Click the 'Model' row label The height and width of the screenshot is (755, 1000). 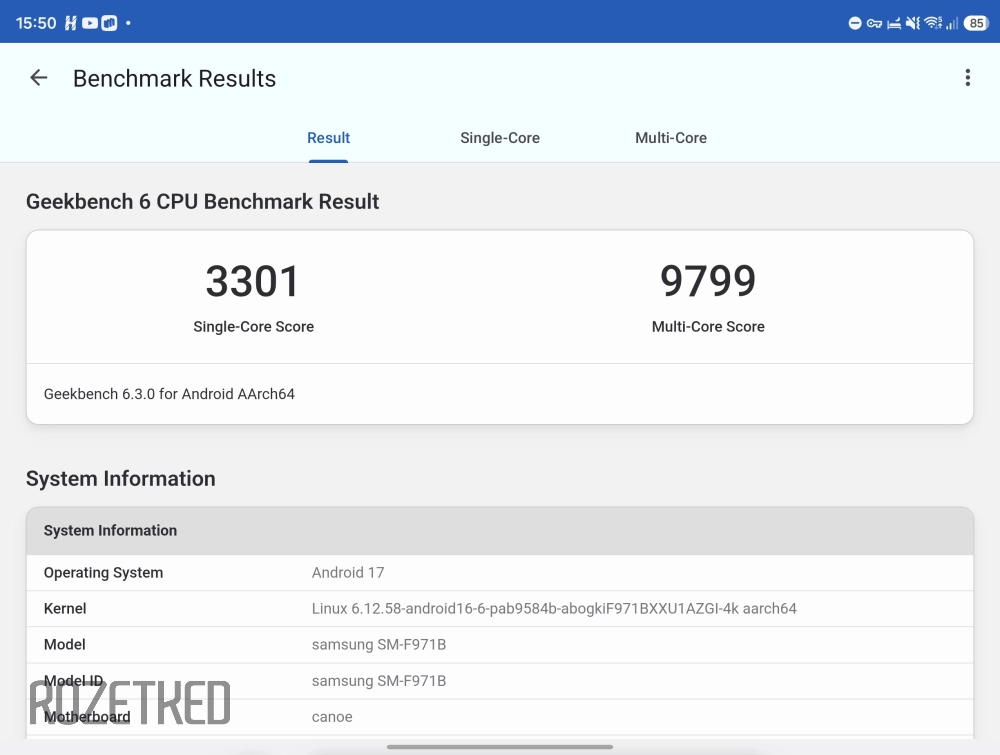click(x=64, y=645)
